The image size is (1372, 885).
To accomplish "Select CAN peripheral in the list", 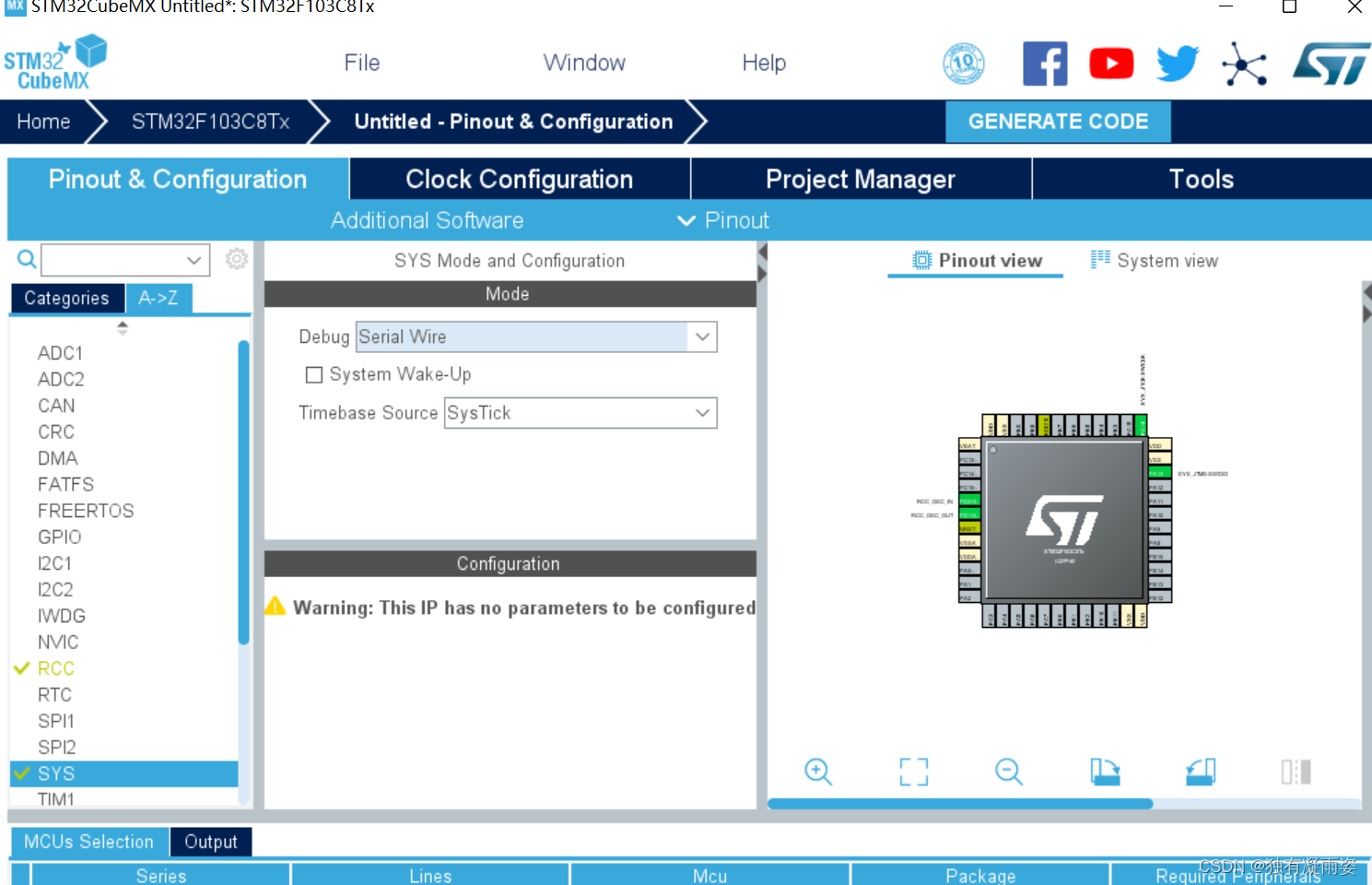I will [x=56, y=406].
